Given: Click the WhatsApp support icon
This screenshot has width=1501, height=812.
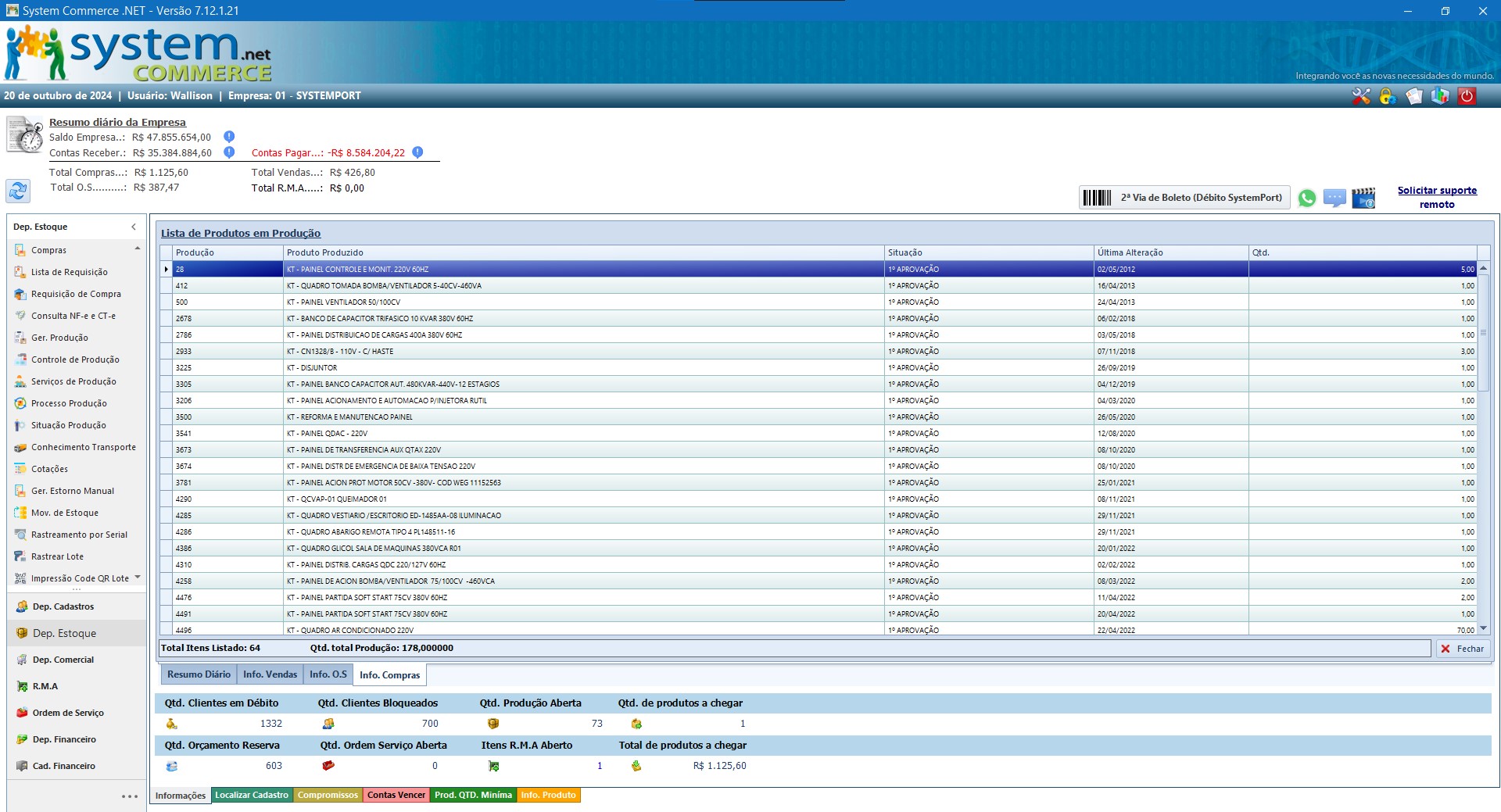Looking at the screenshot, I should tap(1306, 198).
